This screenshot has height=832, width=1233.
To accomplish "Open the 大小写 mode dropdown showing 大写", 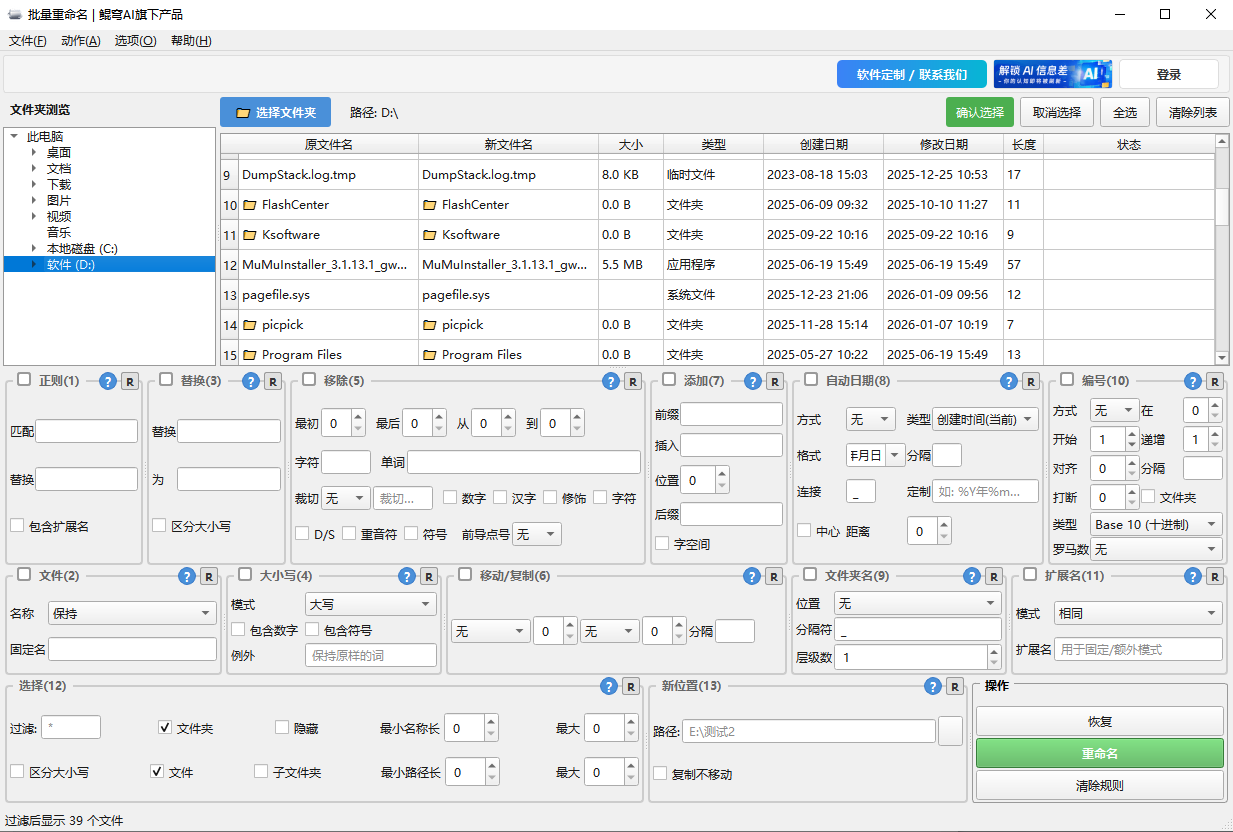I will (x=370, y=604).
